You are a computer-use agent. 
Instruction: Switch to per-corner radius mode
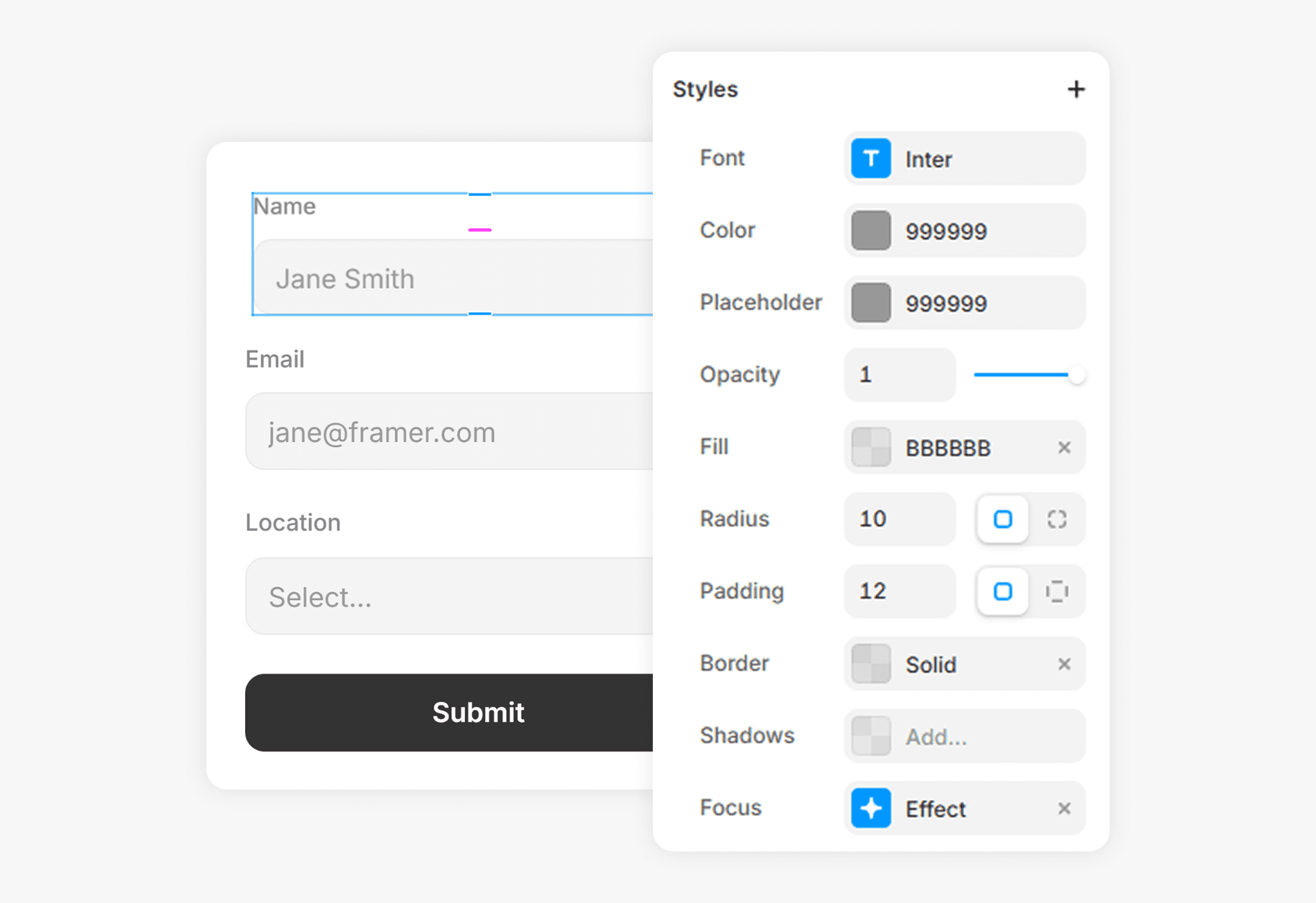coord(1057,519)
